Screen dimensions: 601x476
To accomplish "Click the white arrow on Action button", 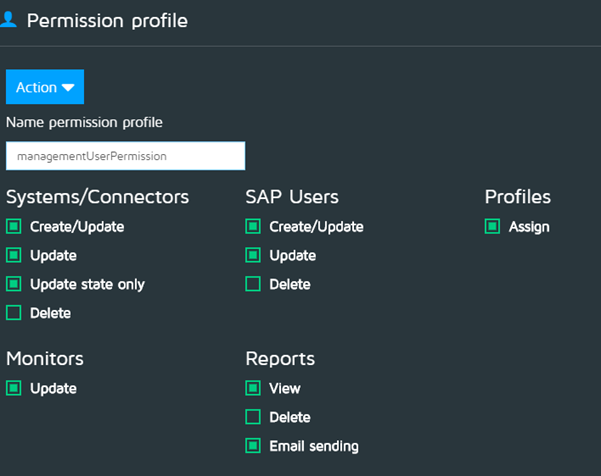I will click(x=68, y=88).
